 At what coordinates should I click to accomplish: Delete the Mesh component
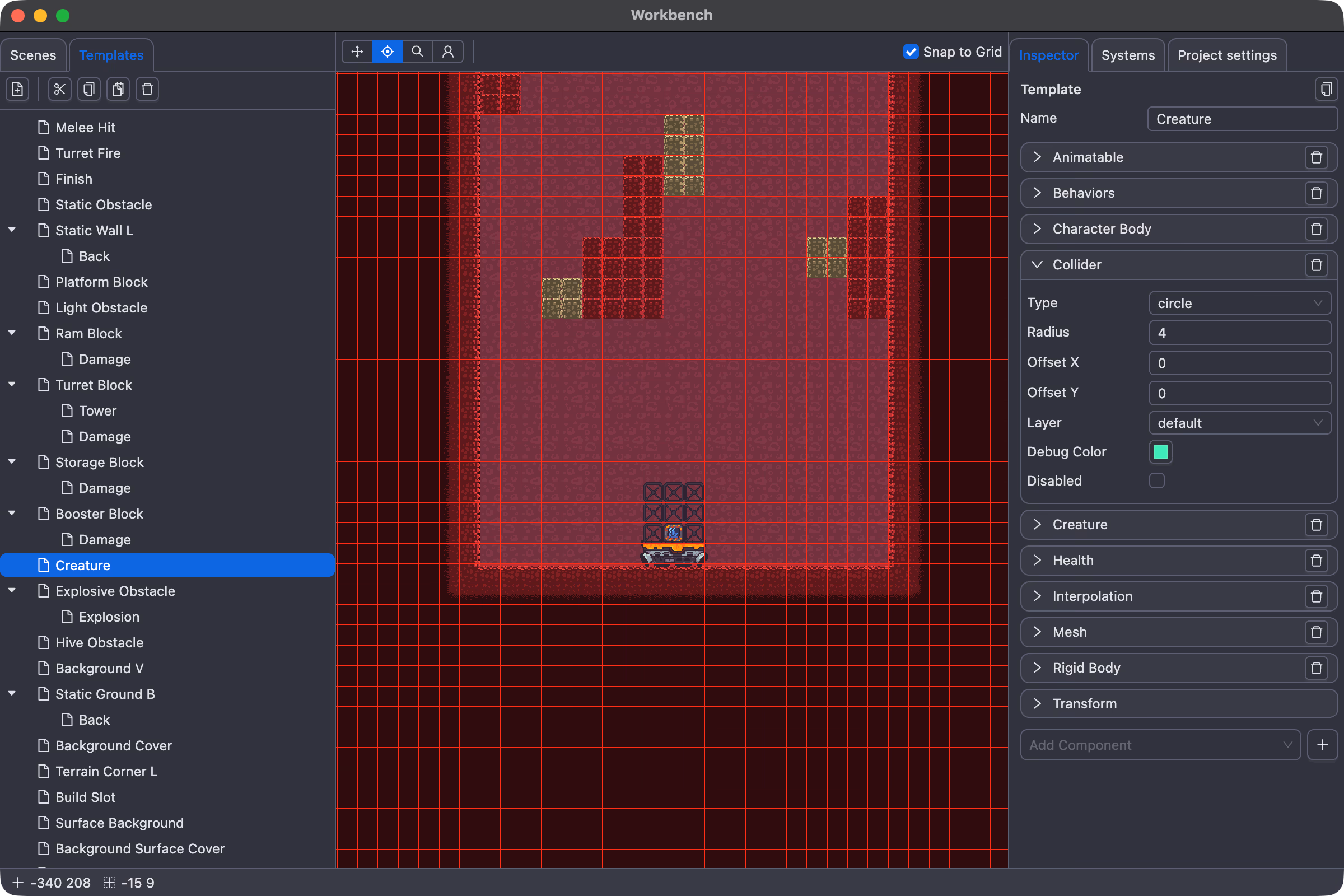[1317, 632]
